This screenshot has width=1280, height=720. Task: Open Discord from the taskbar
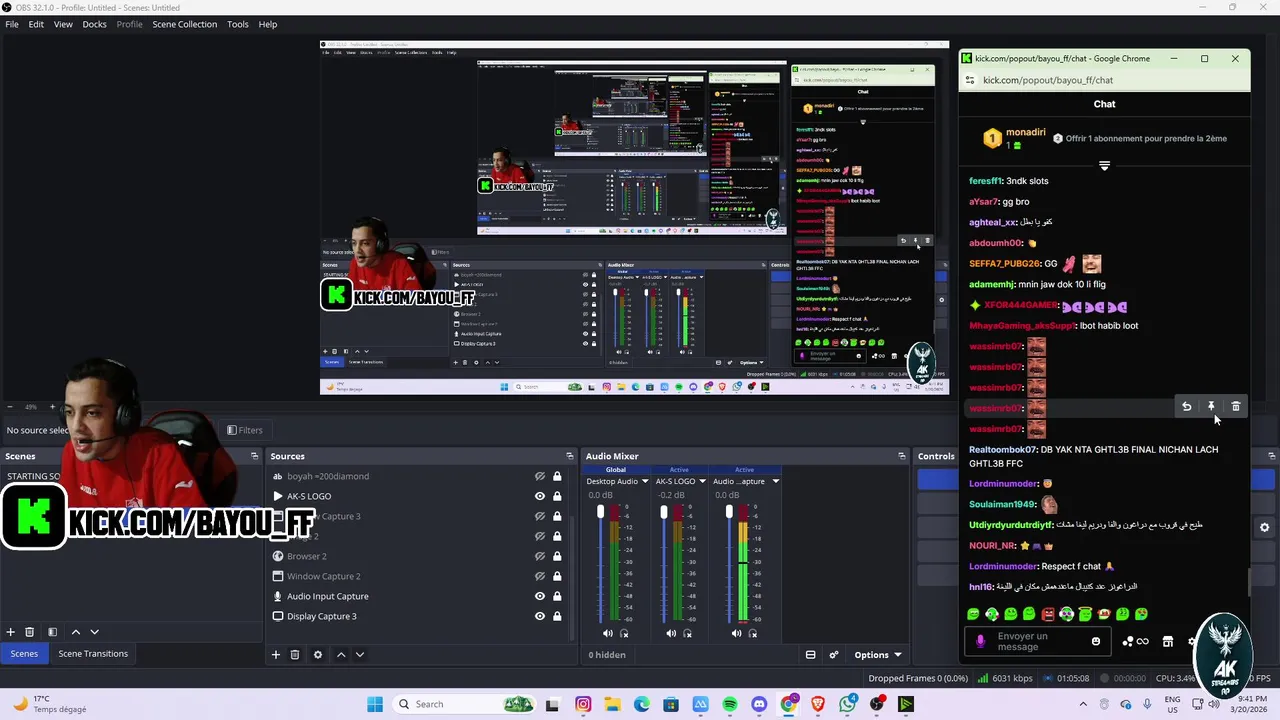click(759, 704)
